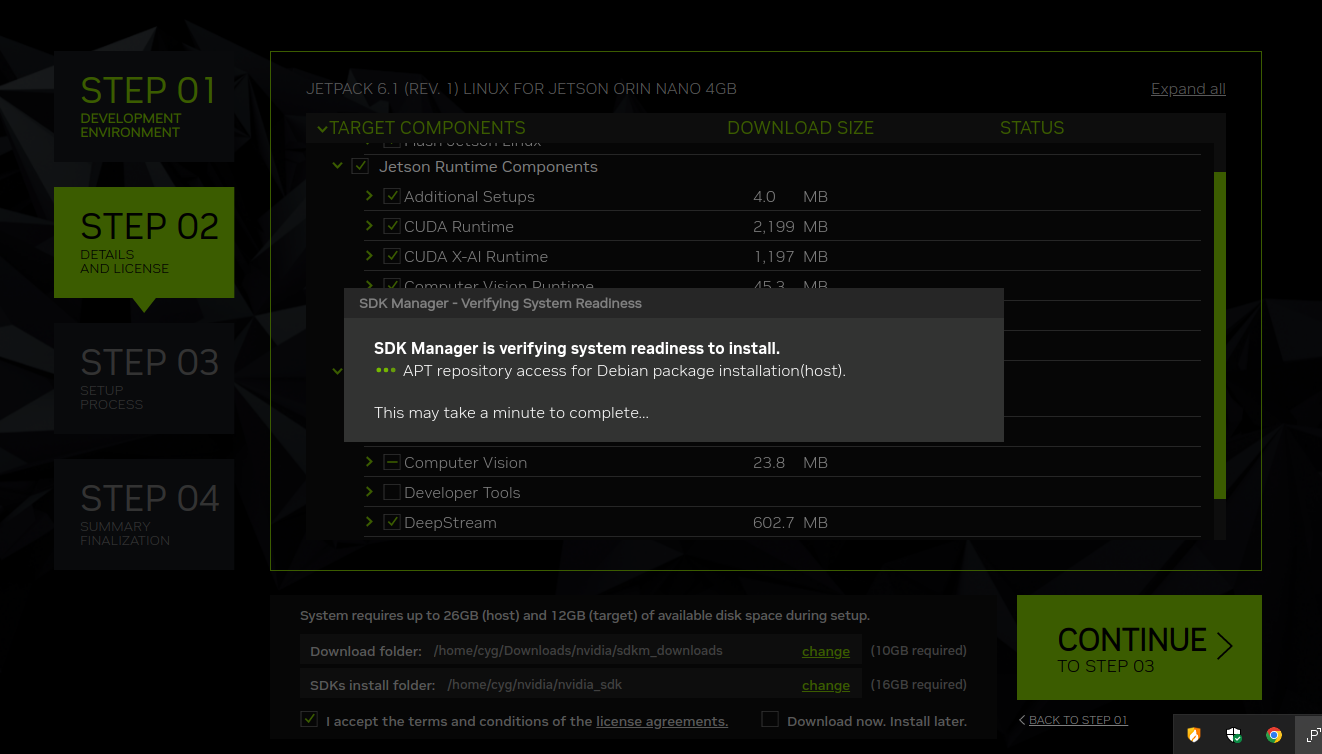Enable Download now. Install later.
The width and height of the screenshot is (1322, 754).
[770, 719]
